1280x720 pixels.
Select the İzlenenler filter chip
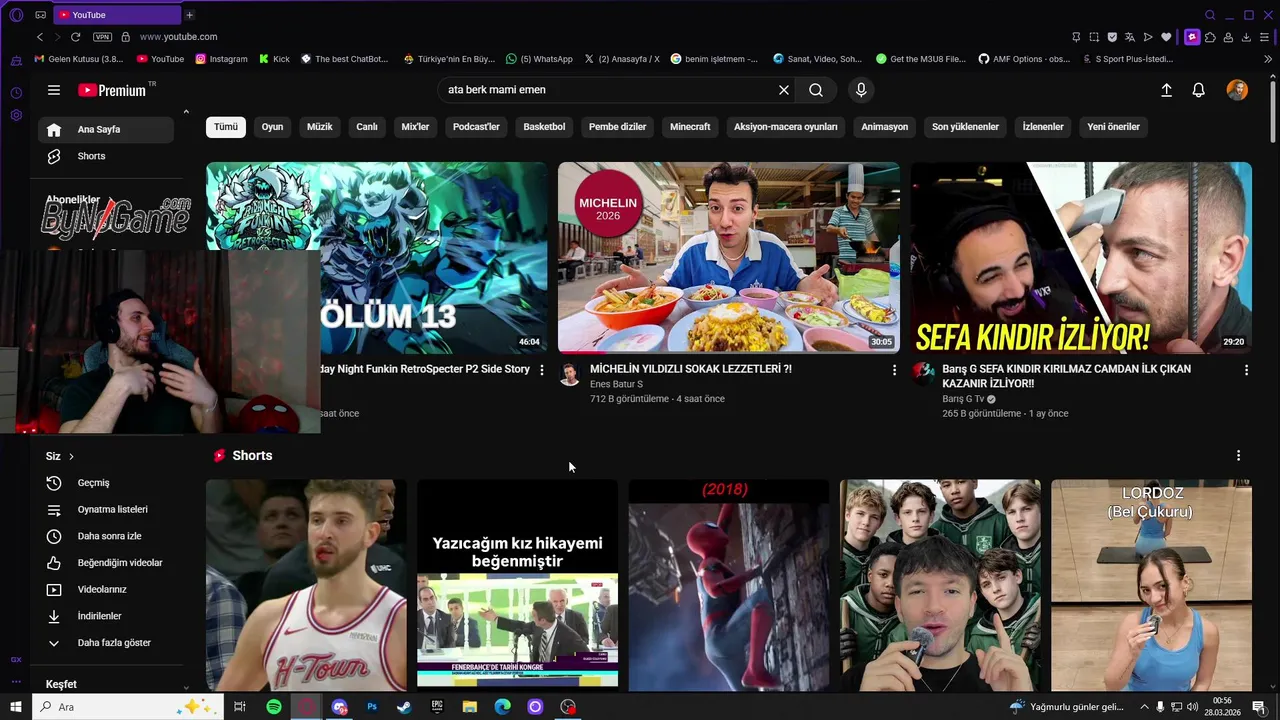tap(1043, 127)
